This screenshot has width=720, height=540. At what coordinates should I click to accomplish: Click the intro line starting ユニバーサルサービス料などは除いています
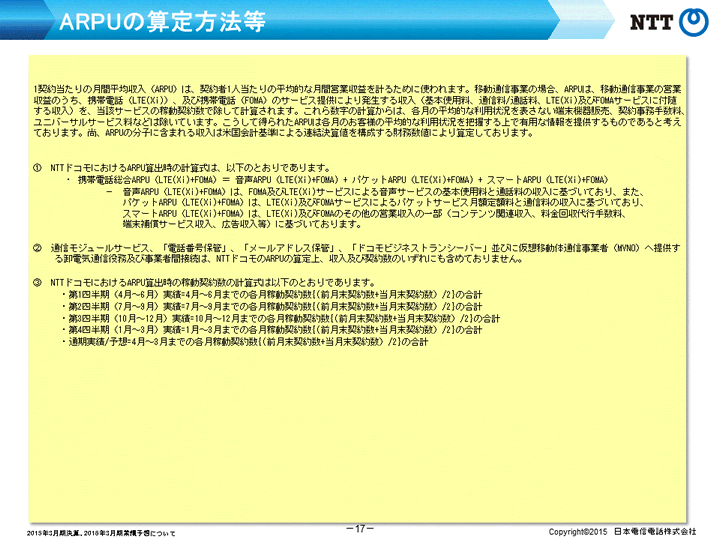tap(357, 122)
